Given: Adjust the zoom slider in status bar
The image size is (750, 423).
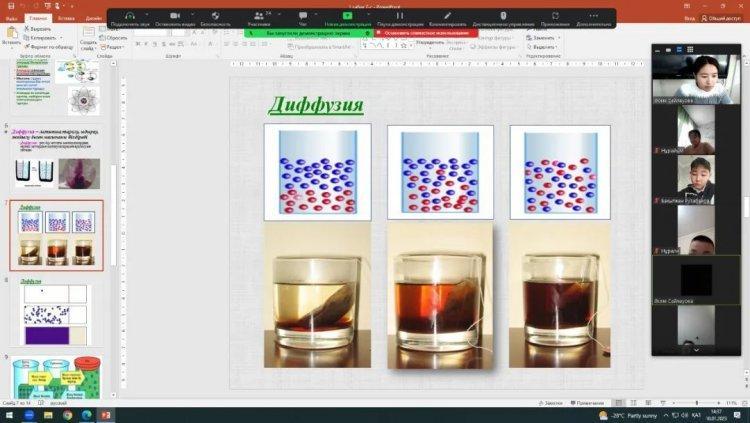Looking at the screenshot, I should coord(696,403).
